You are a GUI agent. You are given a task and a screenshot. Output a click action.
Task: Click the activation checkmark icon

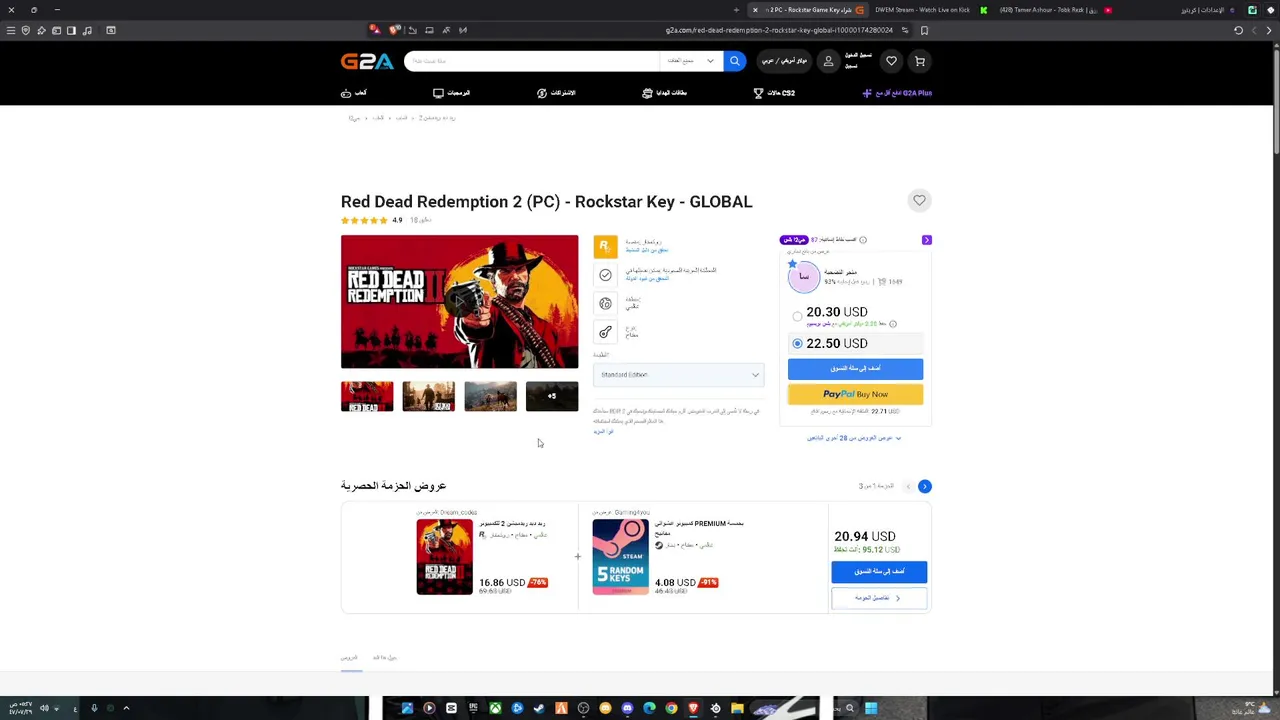point(605,275)
